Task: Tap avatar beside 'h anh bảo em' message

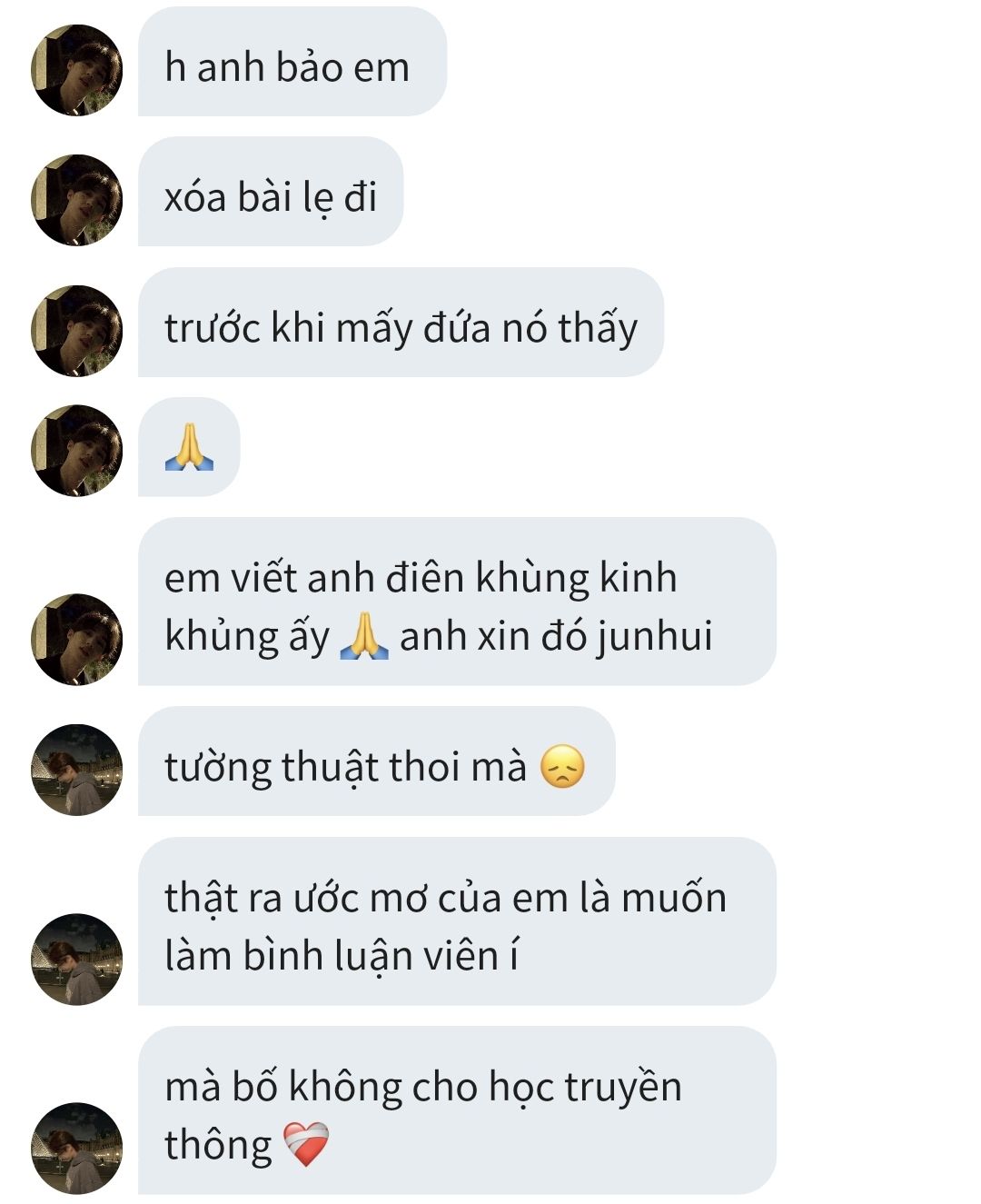Action: (77, 70)
